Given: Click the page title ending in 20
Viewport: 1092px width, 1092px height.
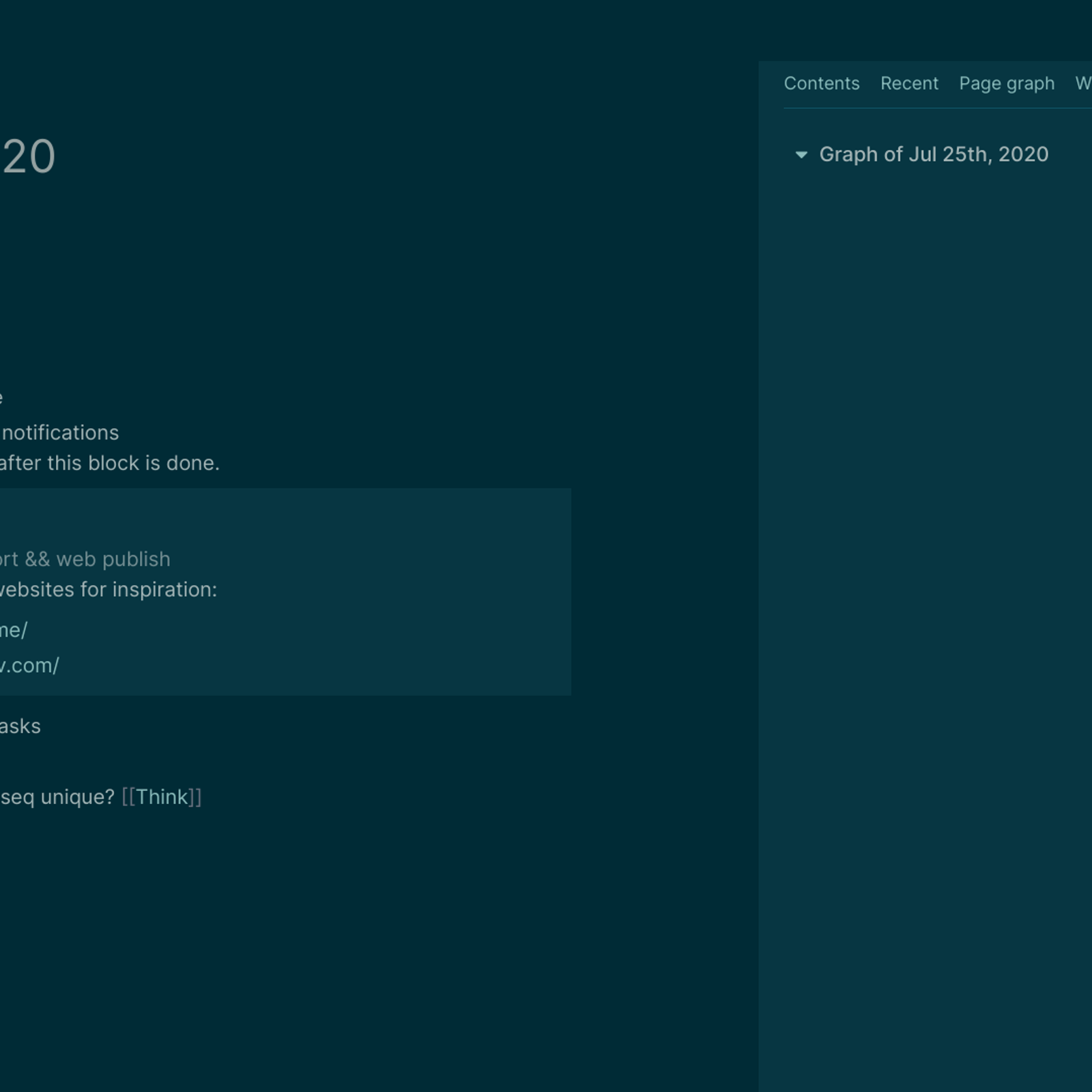Looking at the screenshot, I should [x=29, y=157].
